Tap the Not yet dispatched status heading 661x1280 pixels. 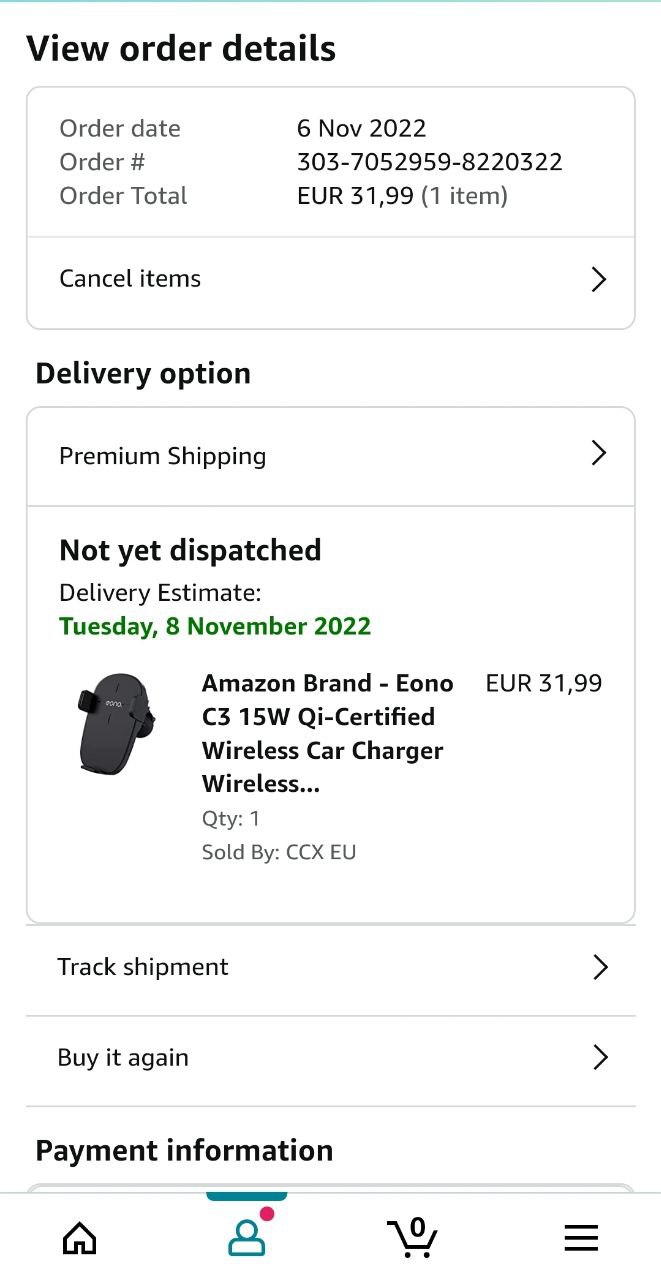pos(190,550)
